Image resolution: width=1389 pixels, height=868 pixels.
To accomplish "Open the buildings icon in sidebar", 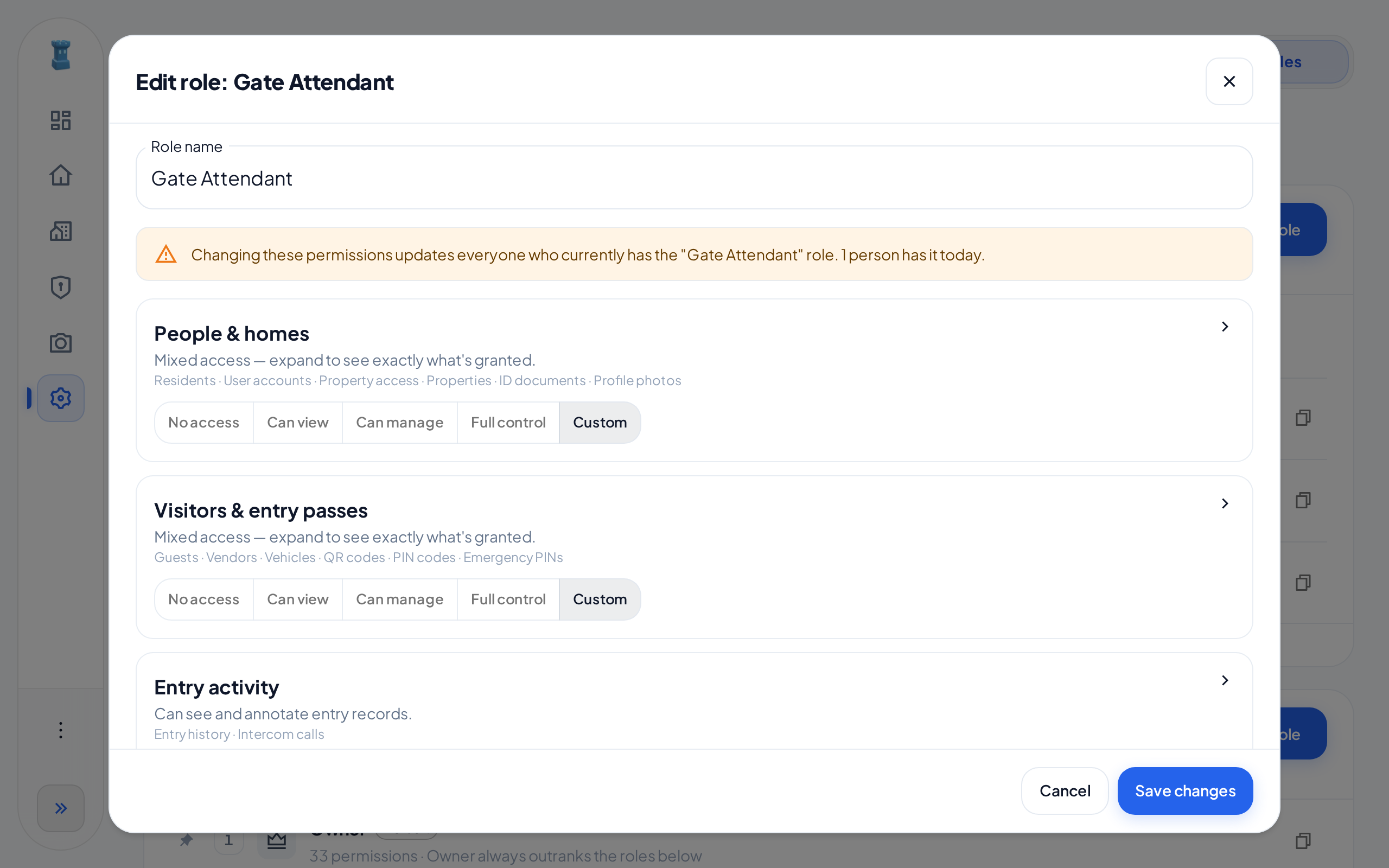I will click(x=60, y=231).
